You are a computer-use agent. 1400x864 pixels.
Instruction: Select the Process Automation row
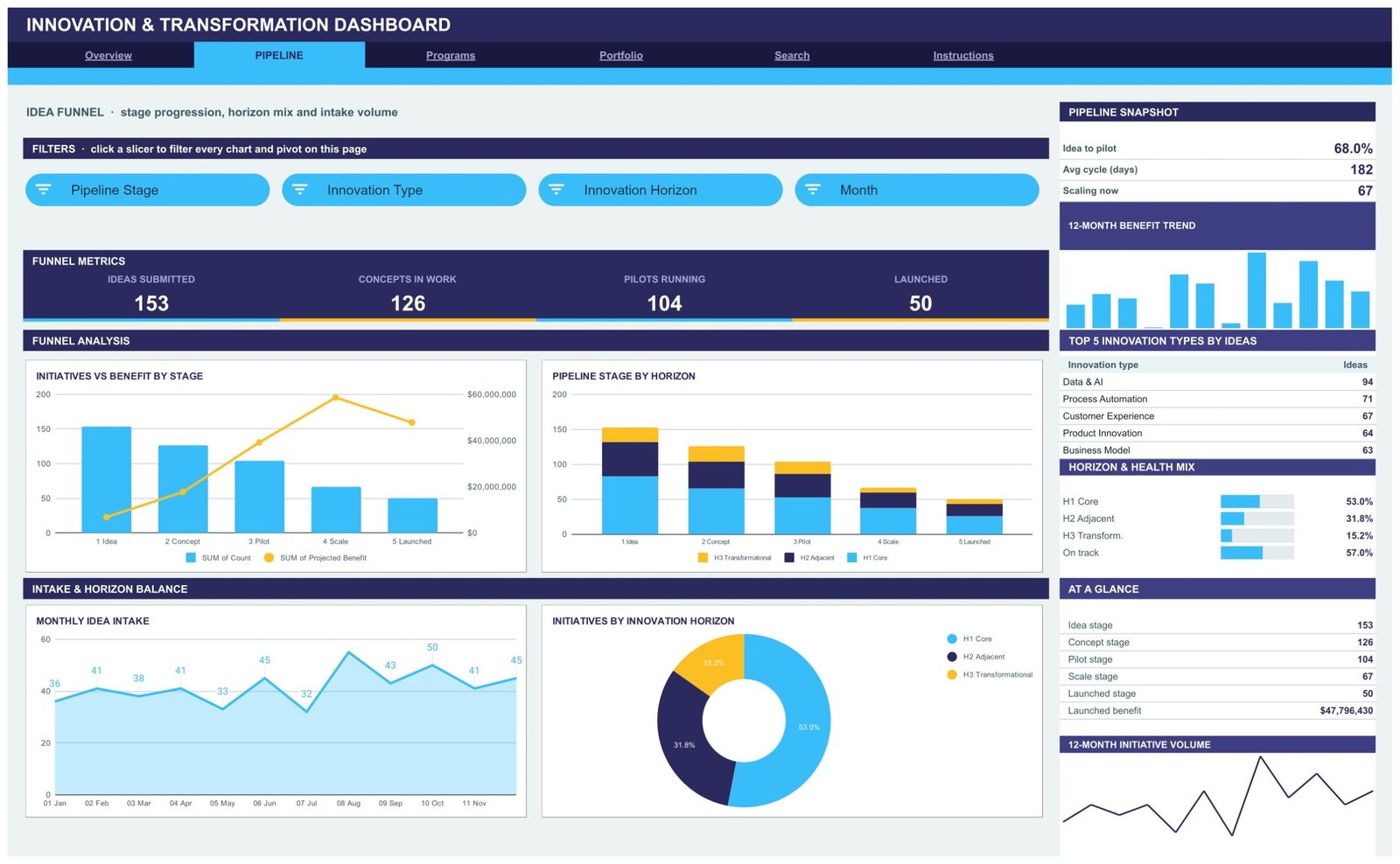click(1217, 399)
